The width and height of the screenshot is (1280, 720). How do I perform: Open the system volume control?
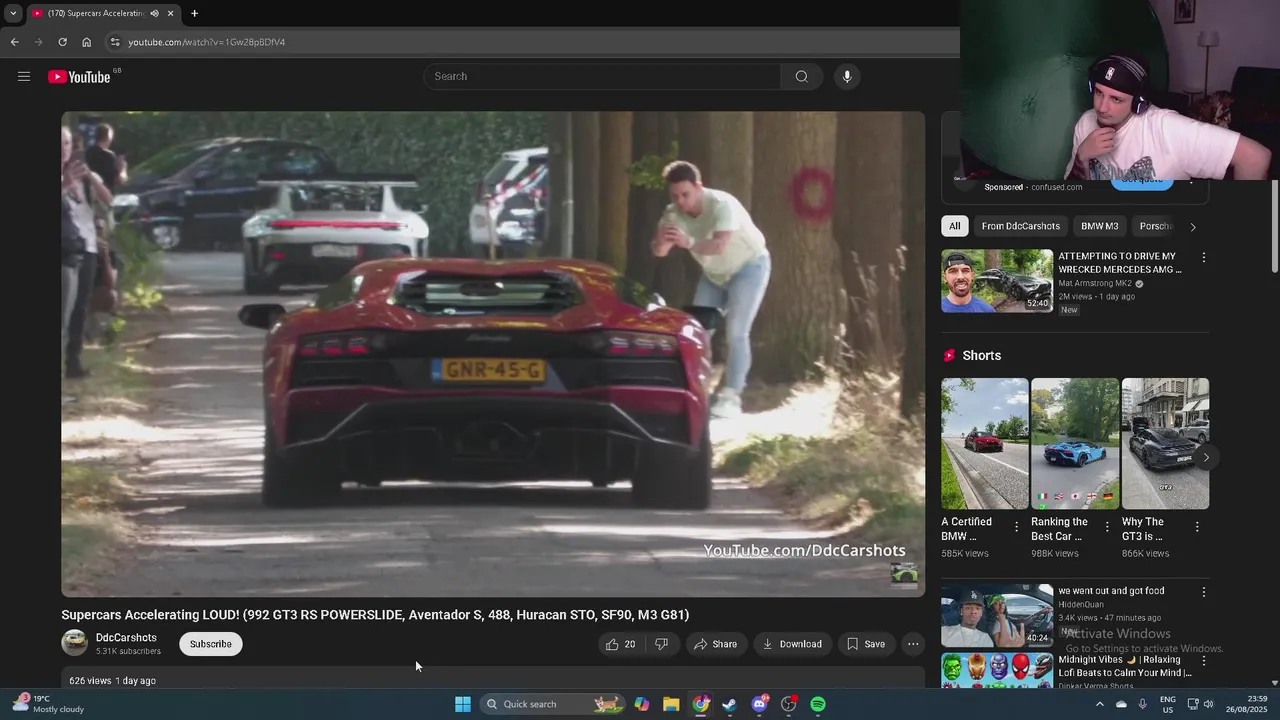[1209, 704]
